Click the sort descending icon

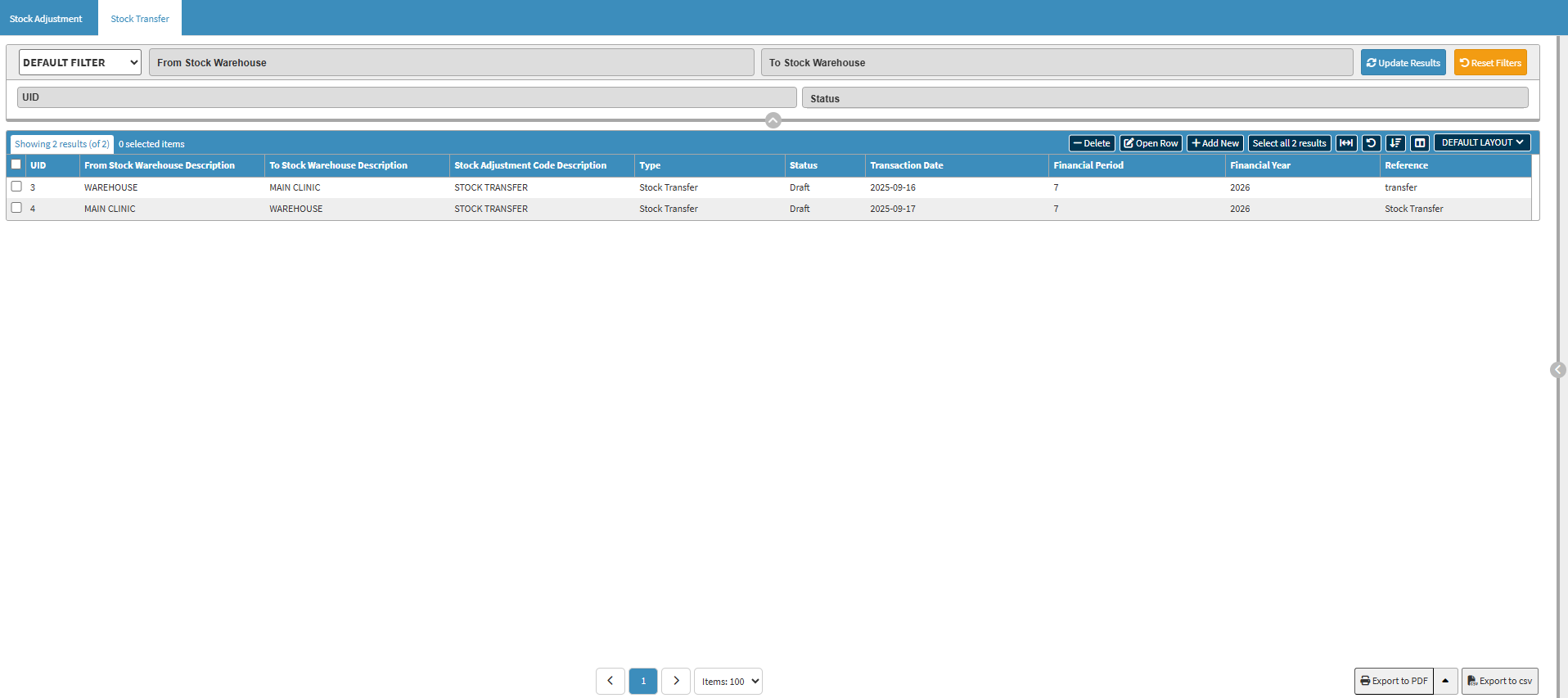[1395, 143]
